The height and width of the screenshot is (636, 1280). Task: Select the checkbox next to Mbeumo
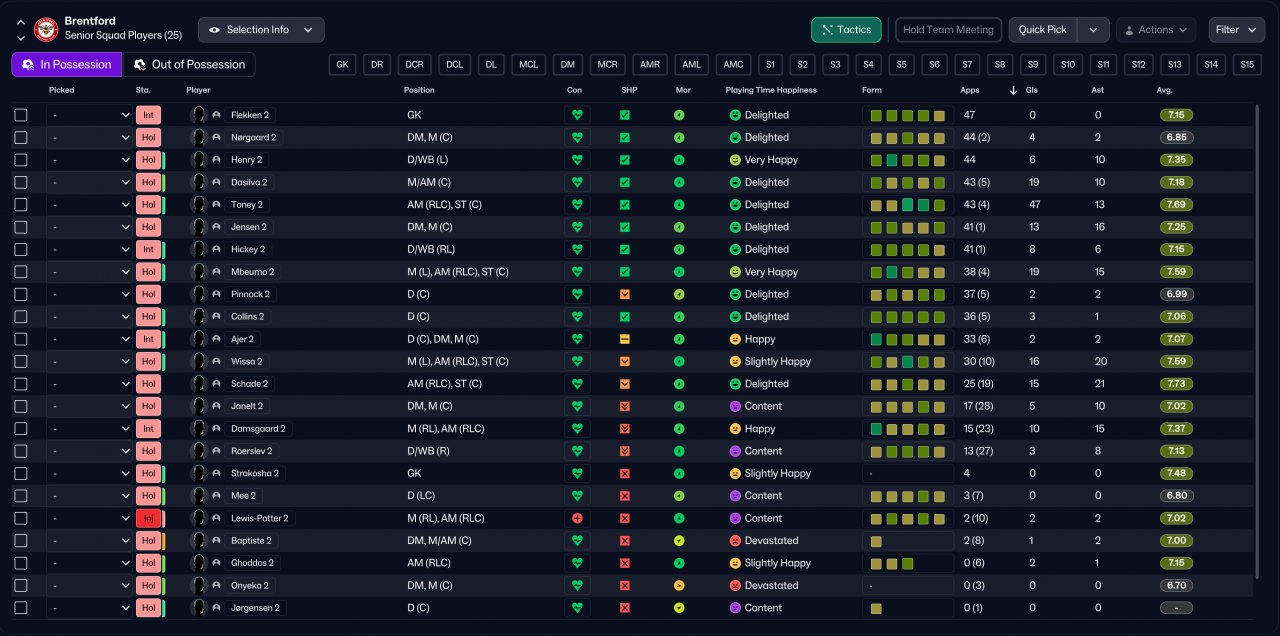21,272
